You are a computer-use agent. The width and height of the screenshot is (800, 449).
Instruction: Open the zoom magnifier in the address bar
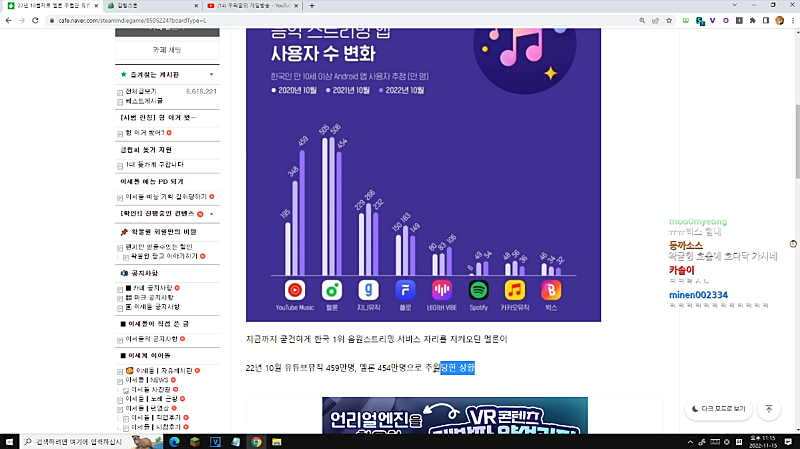coord(642,20)
